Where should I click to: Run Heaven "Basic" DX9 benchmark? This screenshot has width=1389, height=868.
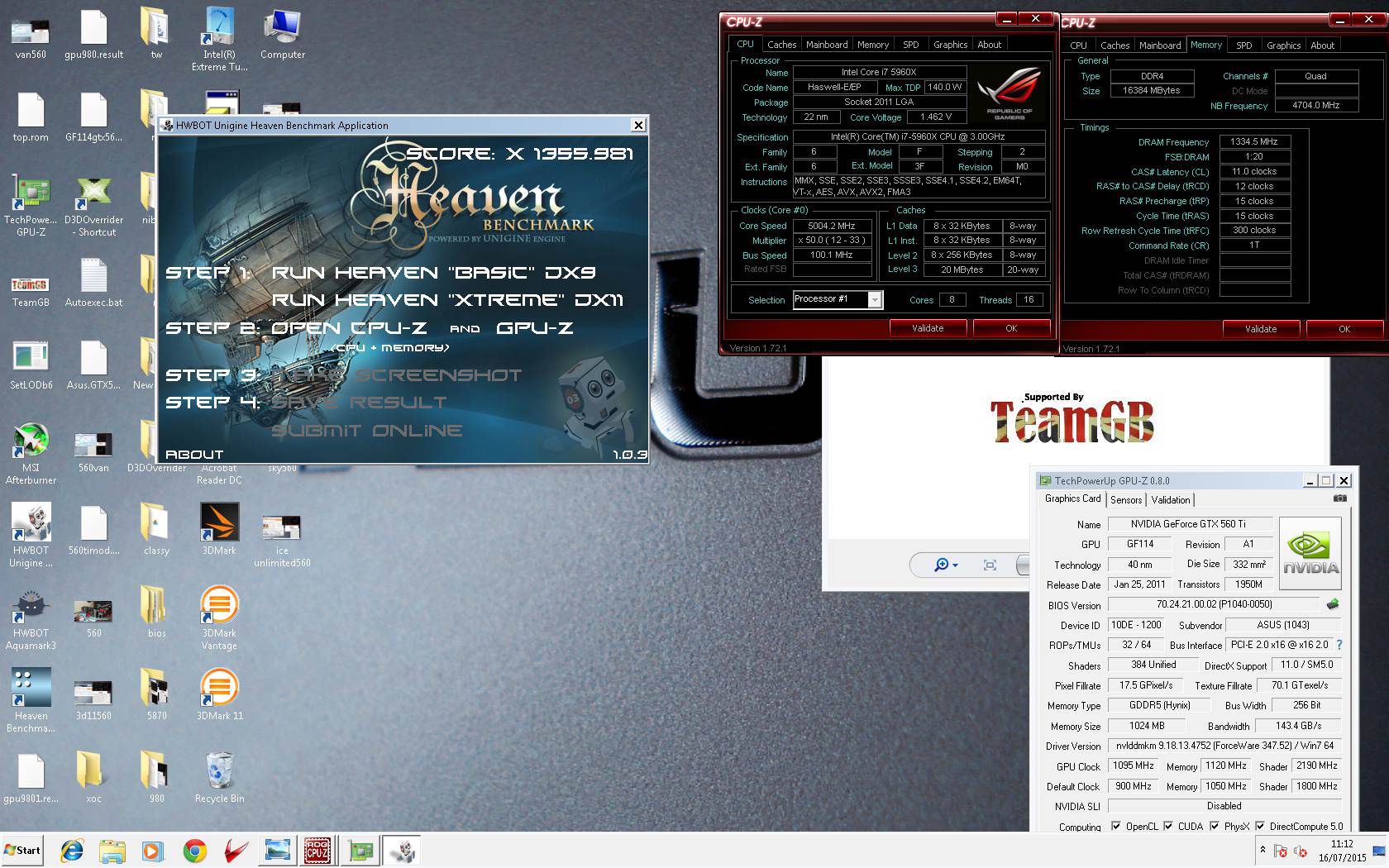(433, 273)
